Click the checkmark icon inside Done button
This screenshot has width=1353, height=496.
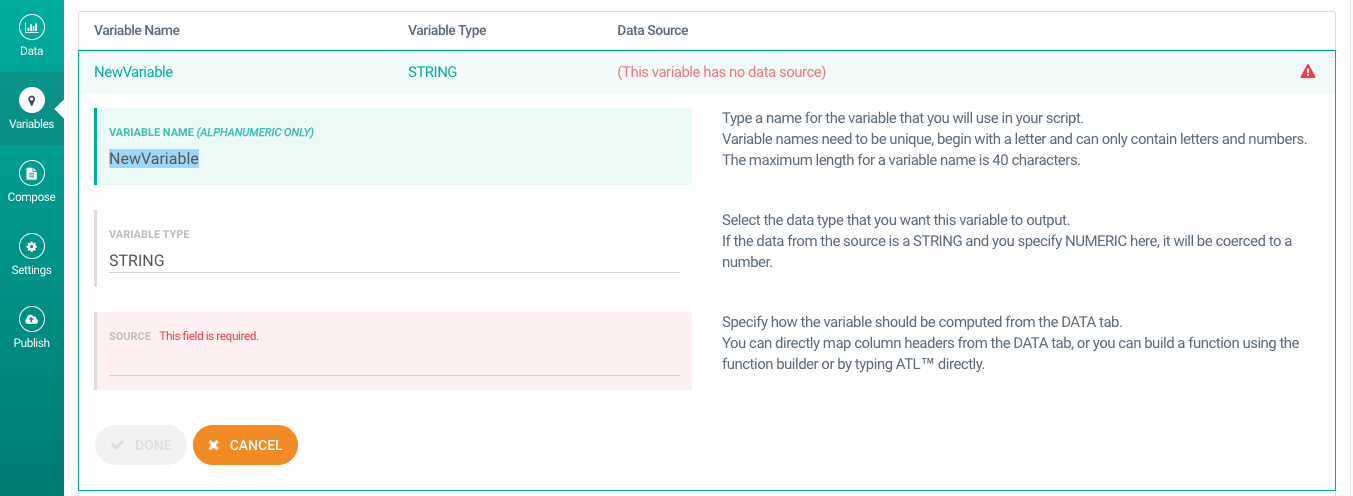[x=117, y=445]
